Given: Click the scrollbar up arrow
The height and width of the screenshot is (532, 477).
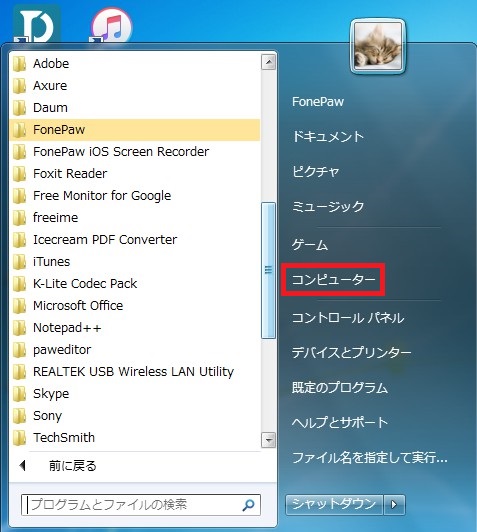Looking at the screenshot, I should [x=268, y=62].
